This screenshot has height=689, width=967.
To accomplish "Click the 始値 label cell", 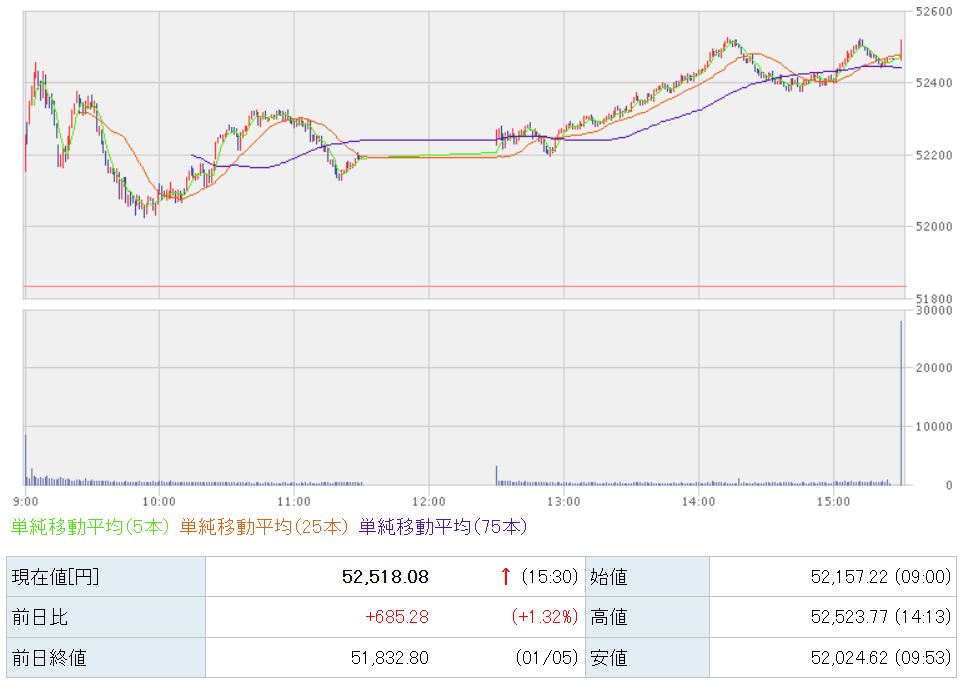I will coord(610,577).
